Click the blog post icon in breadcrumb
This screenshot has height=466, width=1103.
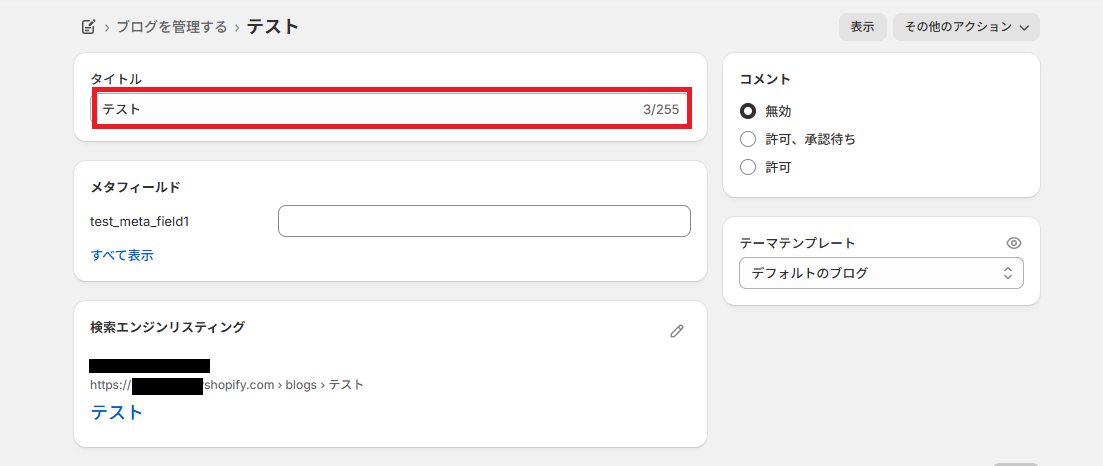pyautogui.click(x=89, y=27)
